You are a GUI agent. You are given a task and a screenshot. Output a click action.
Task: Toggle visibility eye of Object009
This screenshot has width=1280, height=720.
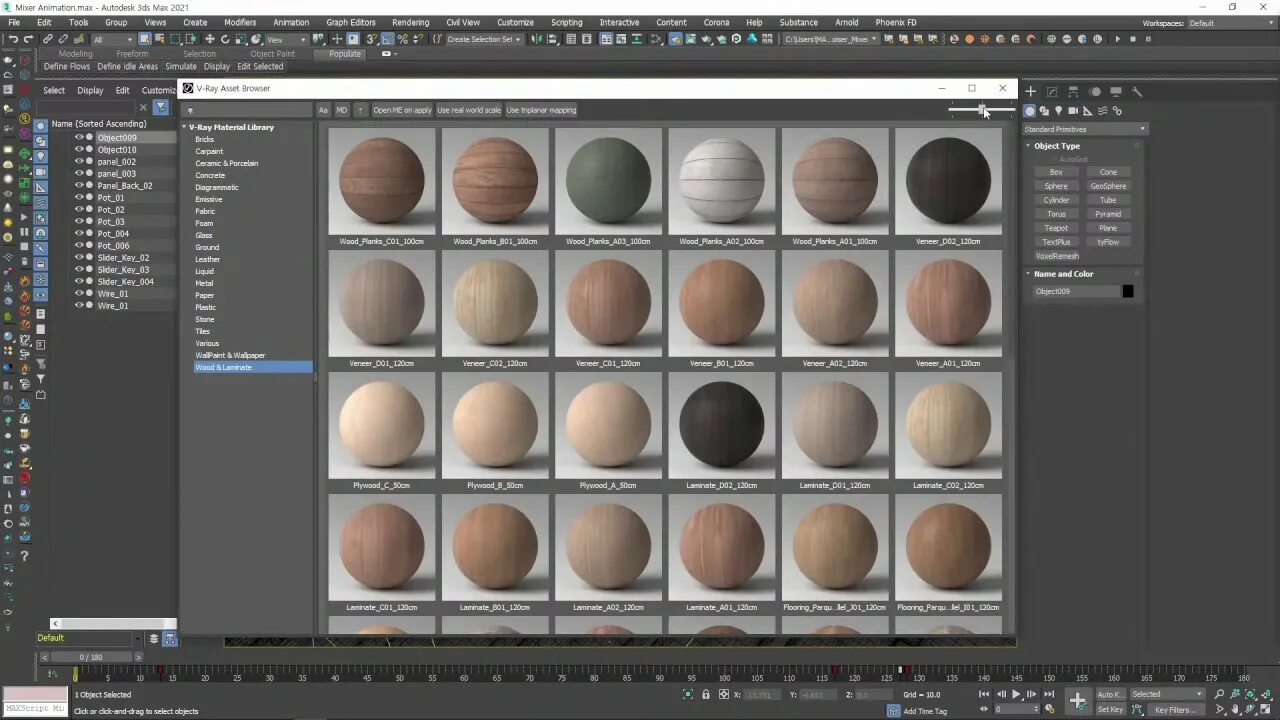tap(79, 137)
